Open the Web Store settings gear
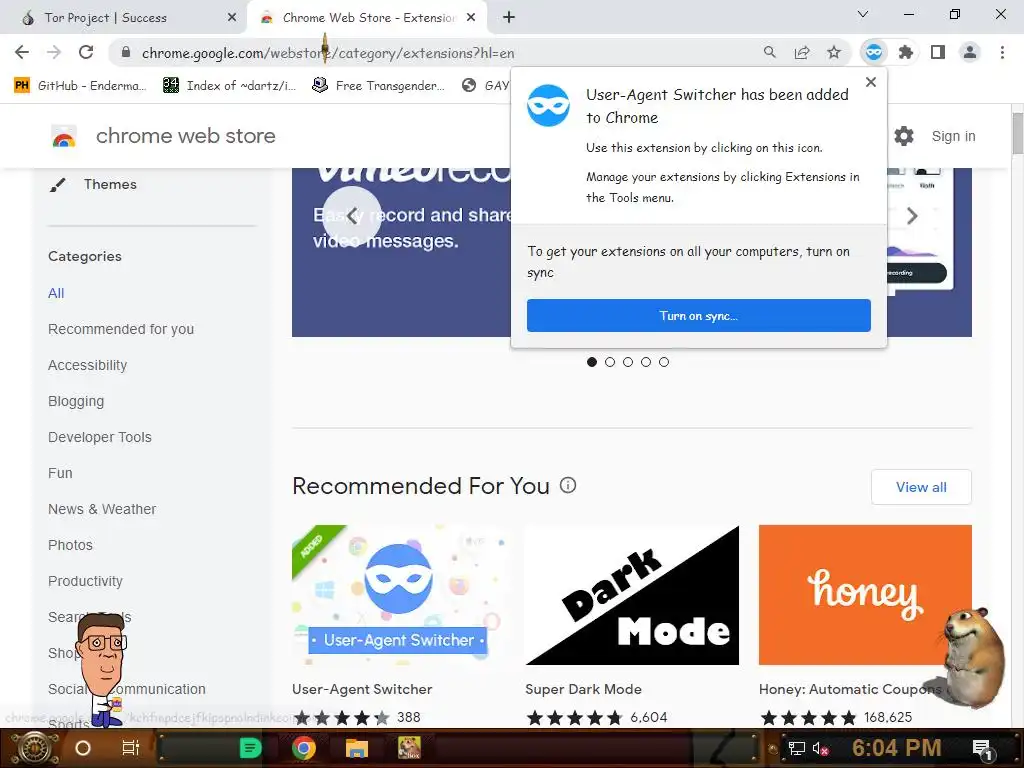The height and width of the screenshot is (768, 1024). coord(904,136)
